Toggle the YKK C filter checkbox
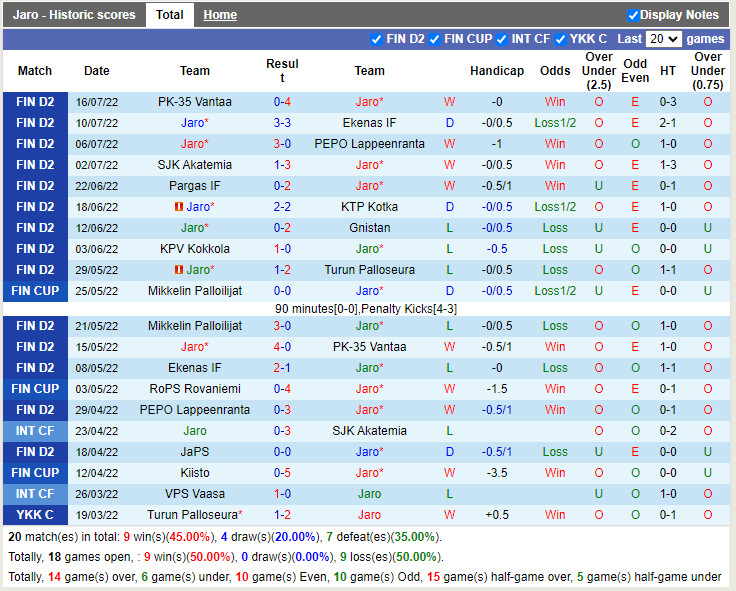Screen dimensions: 736x591 [x=561, y=39]
